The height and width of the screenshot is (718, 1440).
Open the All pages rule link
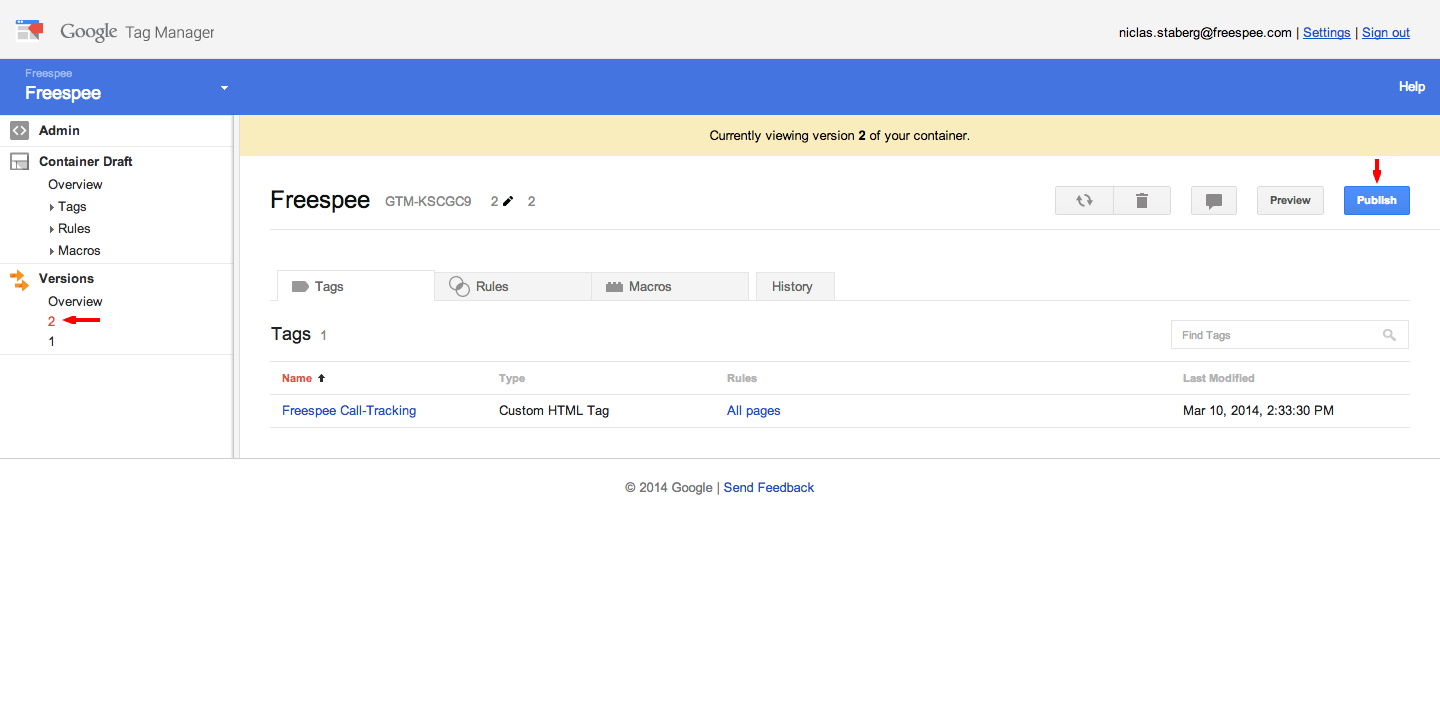[x=754, y=411]
